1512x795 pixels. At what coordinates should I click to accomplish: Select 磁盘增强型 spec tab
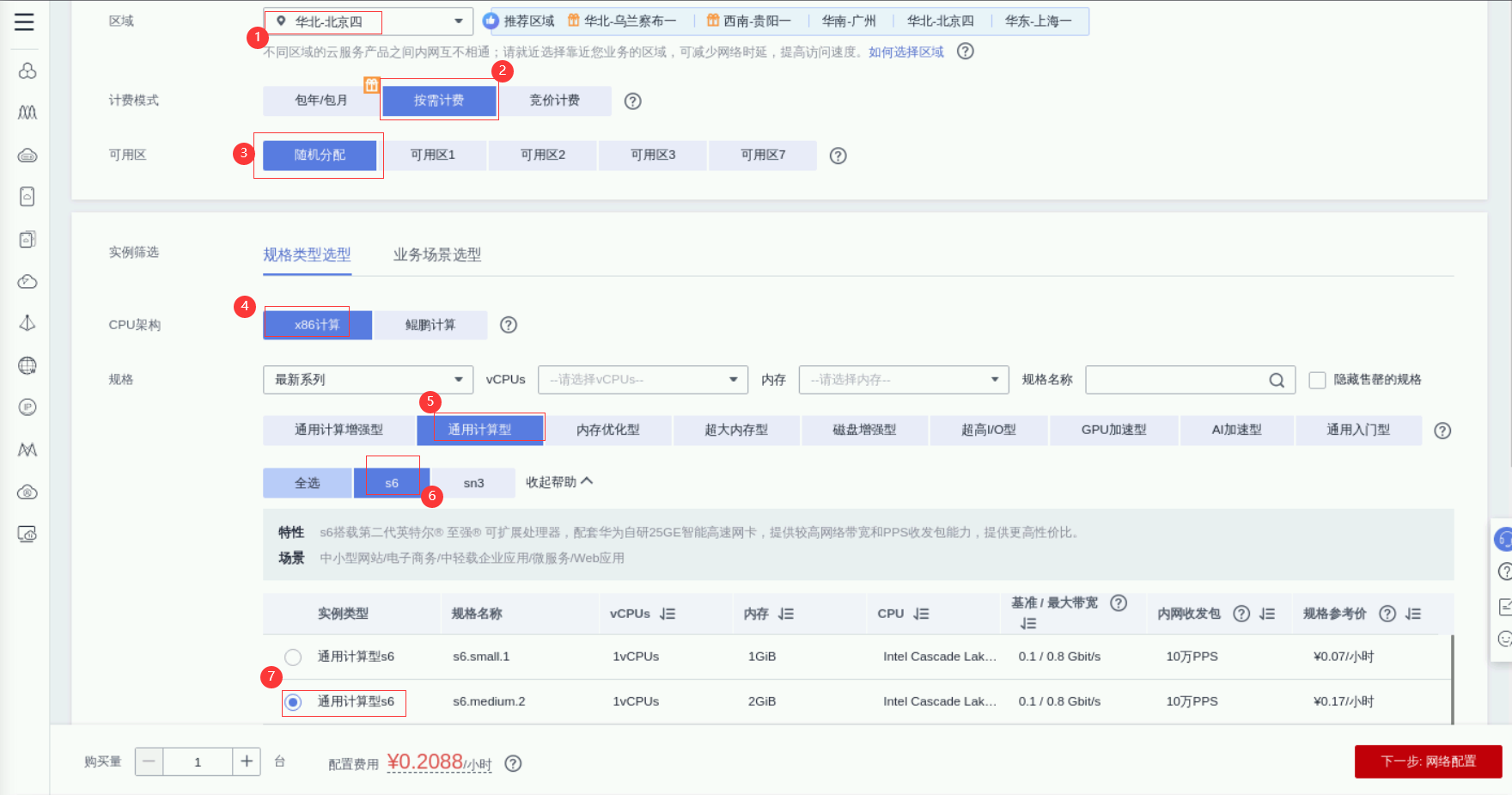coord(864,430)
